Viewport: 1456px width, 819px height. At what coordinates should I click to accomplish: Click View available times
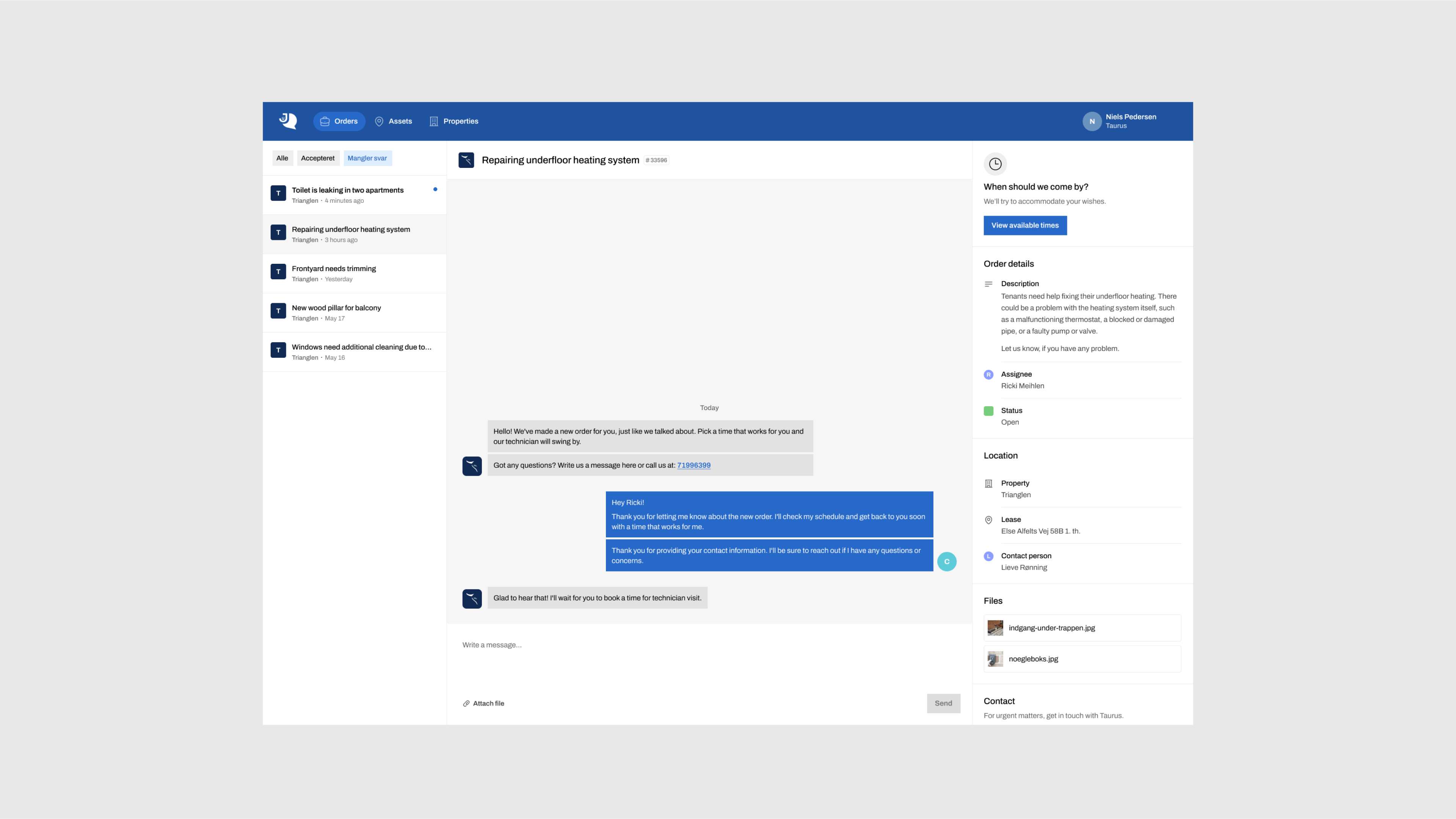tap(1025, 225)
